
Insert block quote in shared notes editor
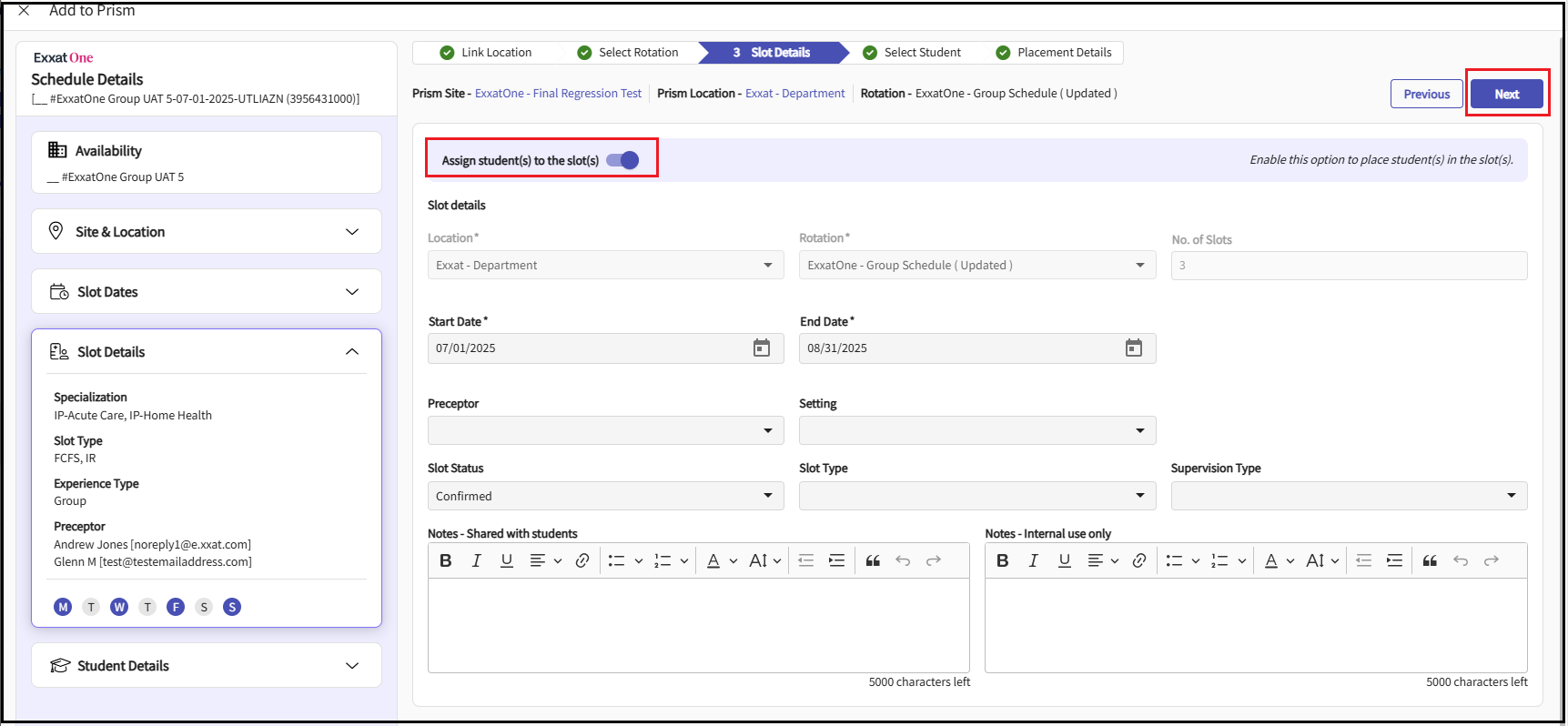[x=873, y=561]
